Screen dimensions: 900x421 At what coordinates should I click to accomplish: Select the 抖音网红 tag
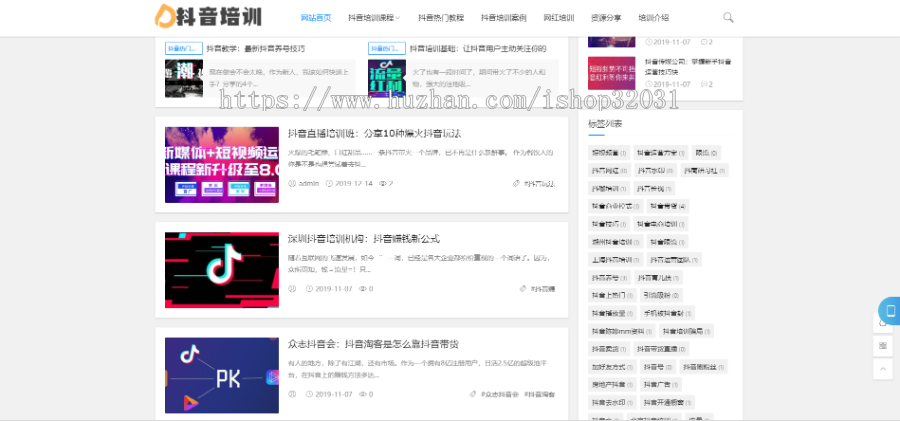(609, 171)
